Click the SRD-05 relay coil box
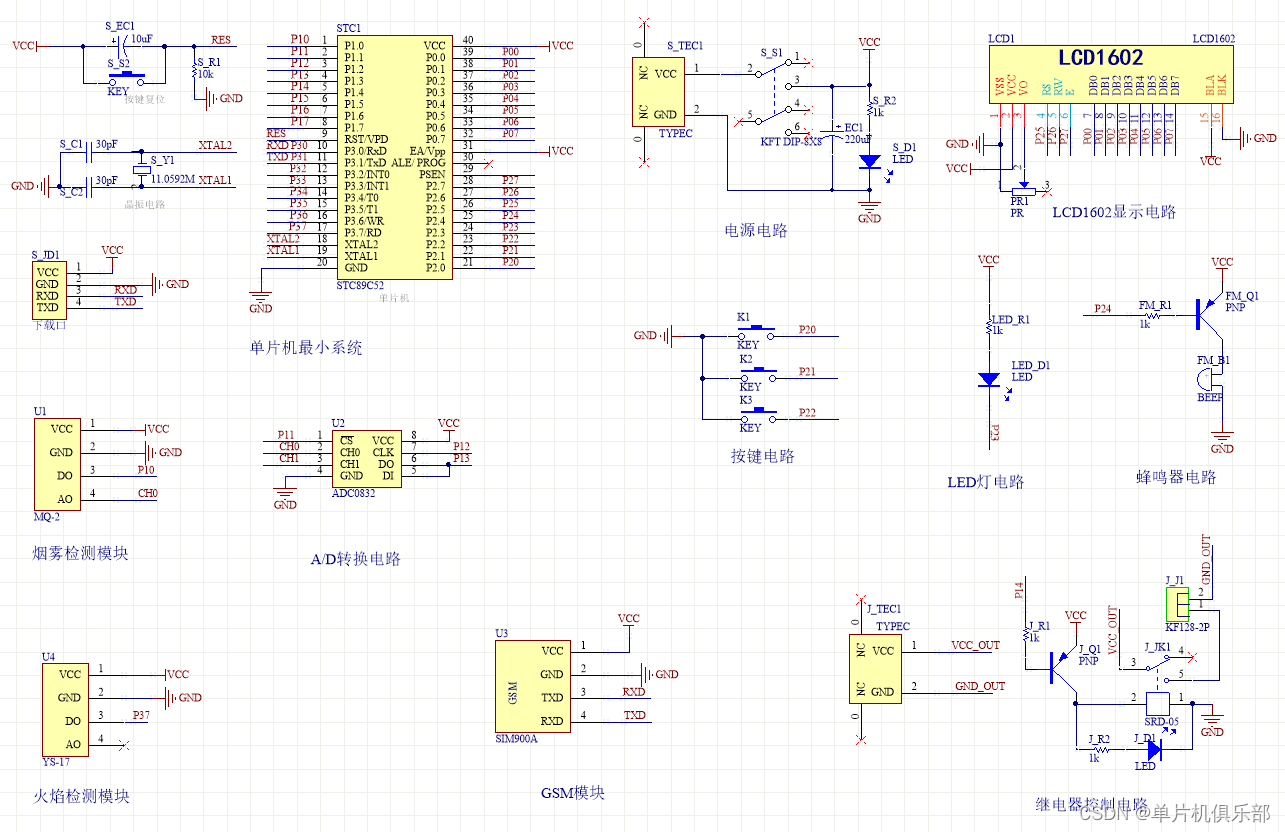The width and height of the screenshot is (1285, 832). point(1160,702)
